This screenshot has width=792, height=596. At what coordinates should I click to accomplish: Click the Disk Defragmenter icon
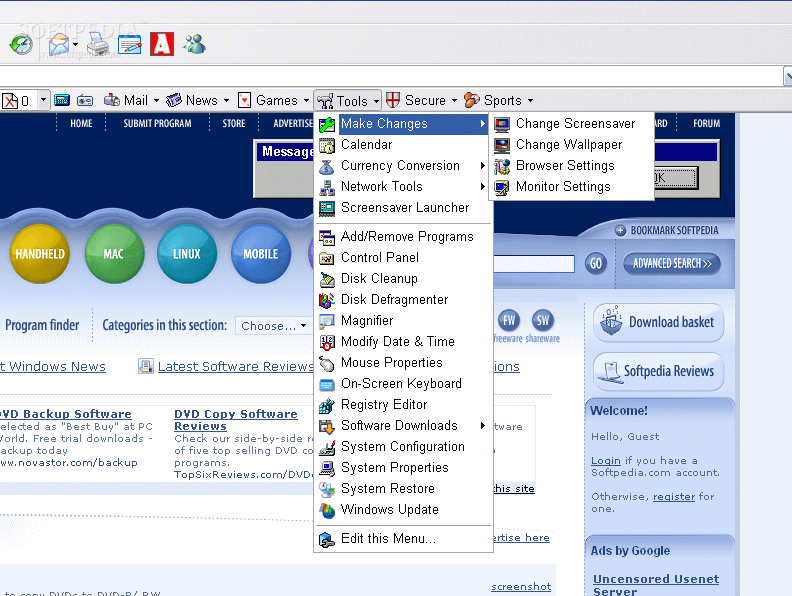click(x=327, y=300)
